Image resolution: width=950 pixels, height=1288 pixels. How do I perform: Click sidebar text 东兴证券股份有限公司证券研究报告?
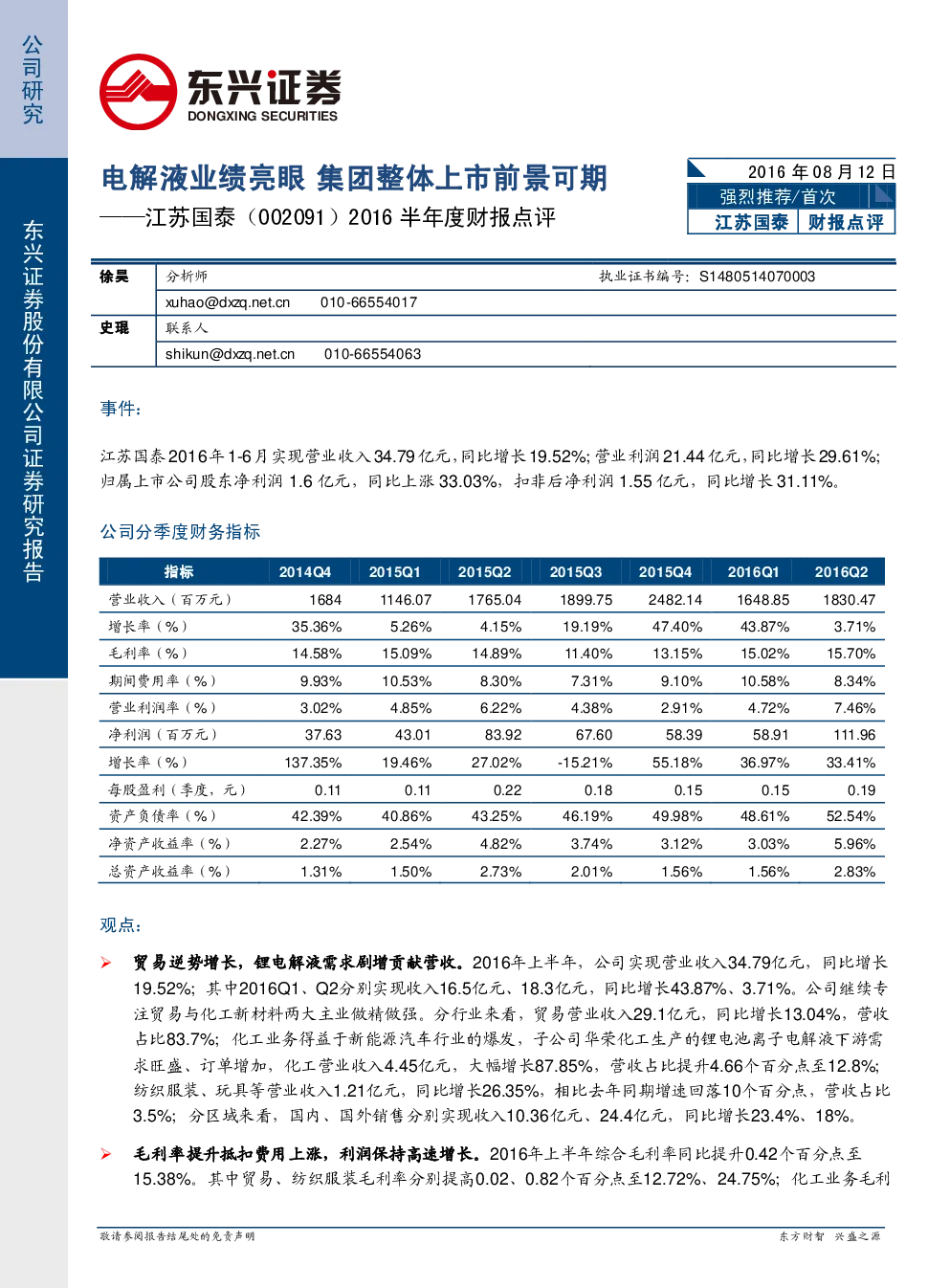pos(33,402)
